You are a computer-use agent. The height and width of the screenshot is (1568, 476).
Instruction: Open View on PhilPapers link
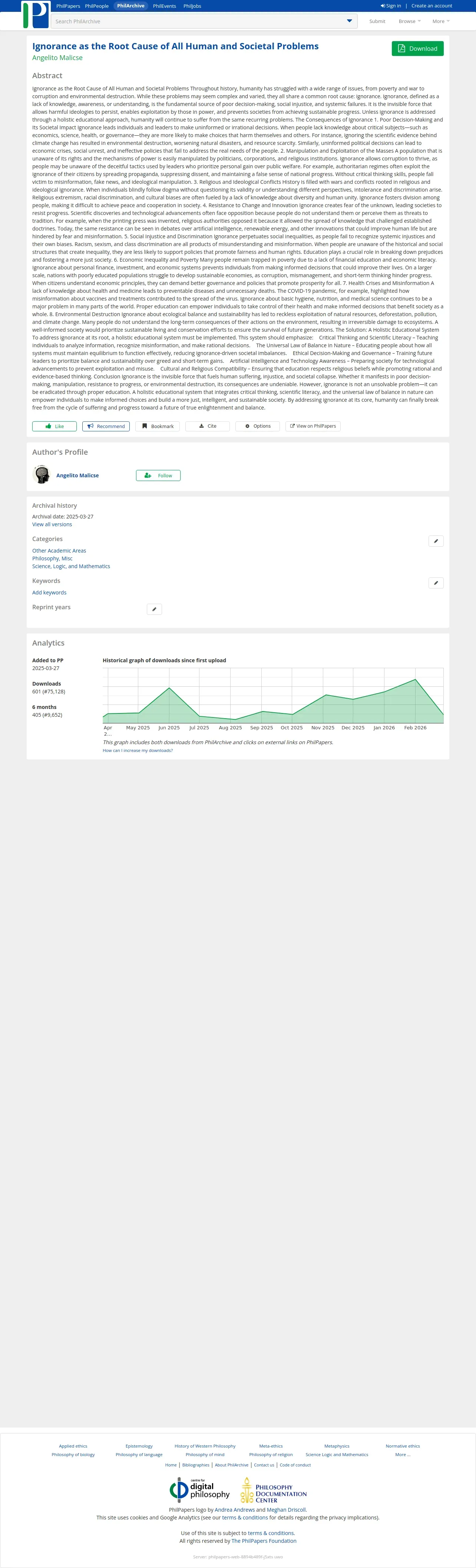coord(313,426)
